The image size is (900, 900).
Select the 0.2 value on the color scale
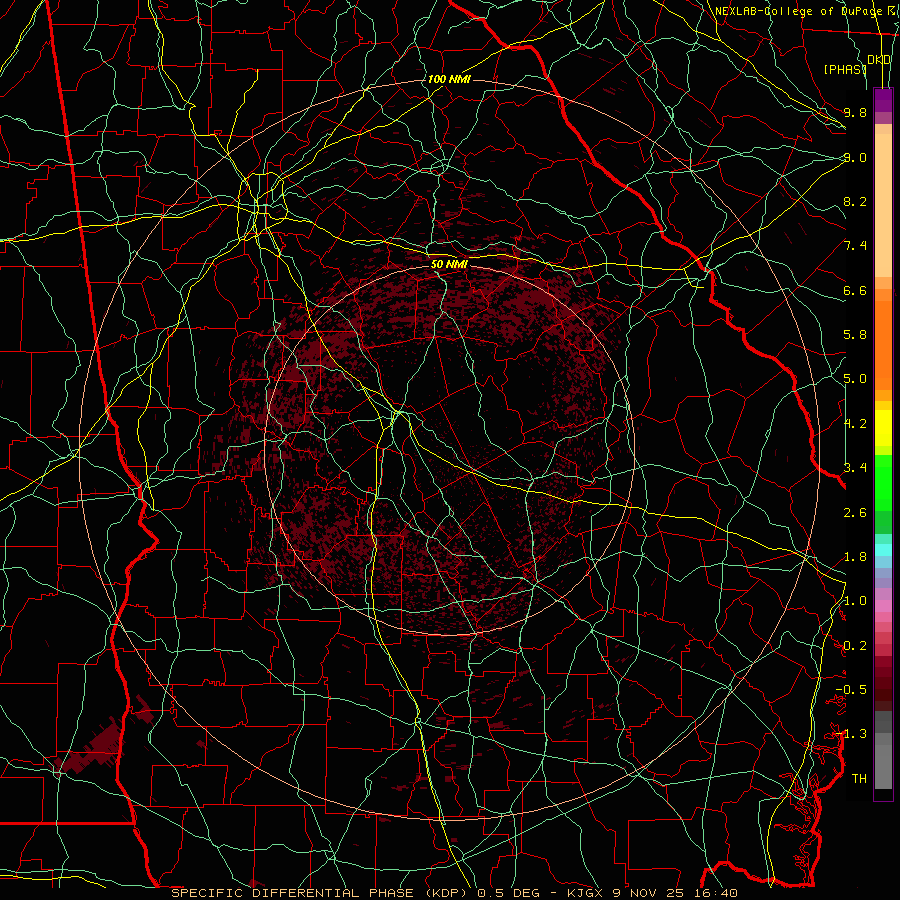(x=855, y=646)
